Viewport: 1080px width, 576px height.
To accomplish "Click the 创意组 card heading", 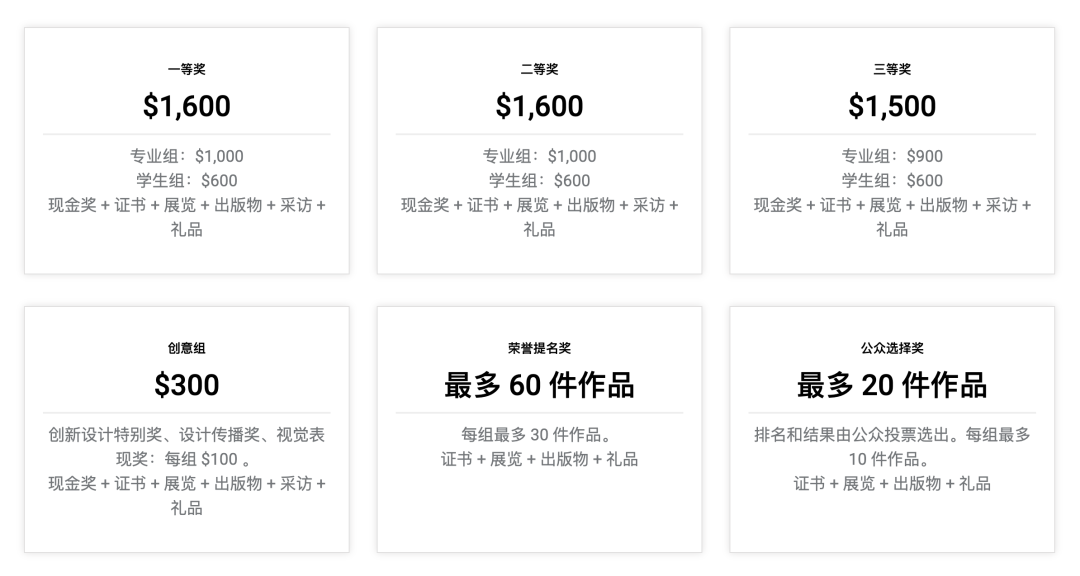I will [187, 348].
